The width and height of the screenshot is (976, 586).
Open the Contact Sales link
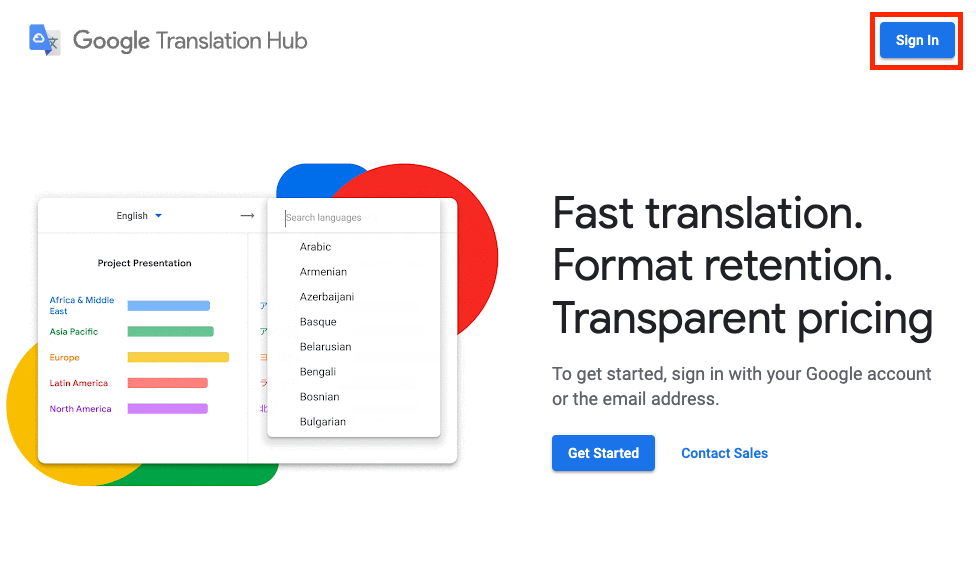[x=724, y=453]
